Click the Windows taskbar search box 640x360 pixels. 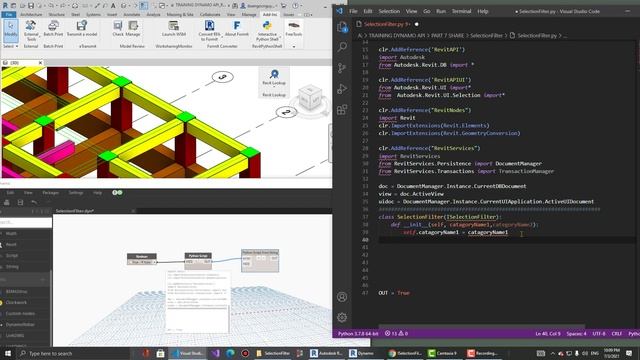pos(73,353)
